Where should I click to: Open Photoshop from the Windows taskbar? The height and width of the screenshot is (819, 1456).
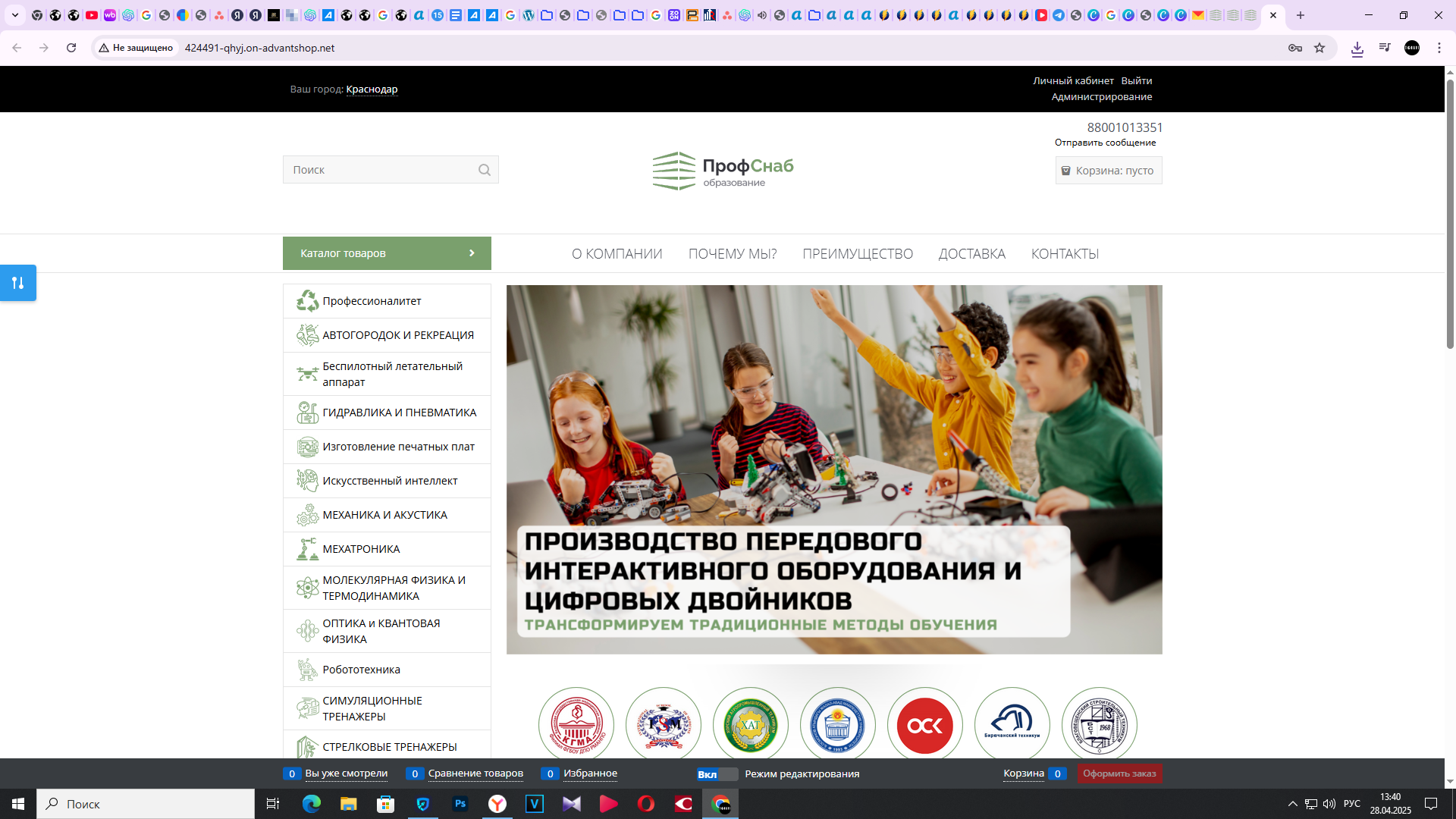point(460,804)
